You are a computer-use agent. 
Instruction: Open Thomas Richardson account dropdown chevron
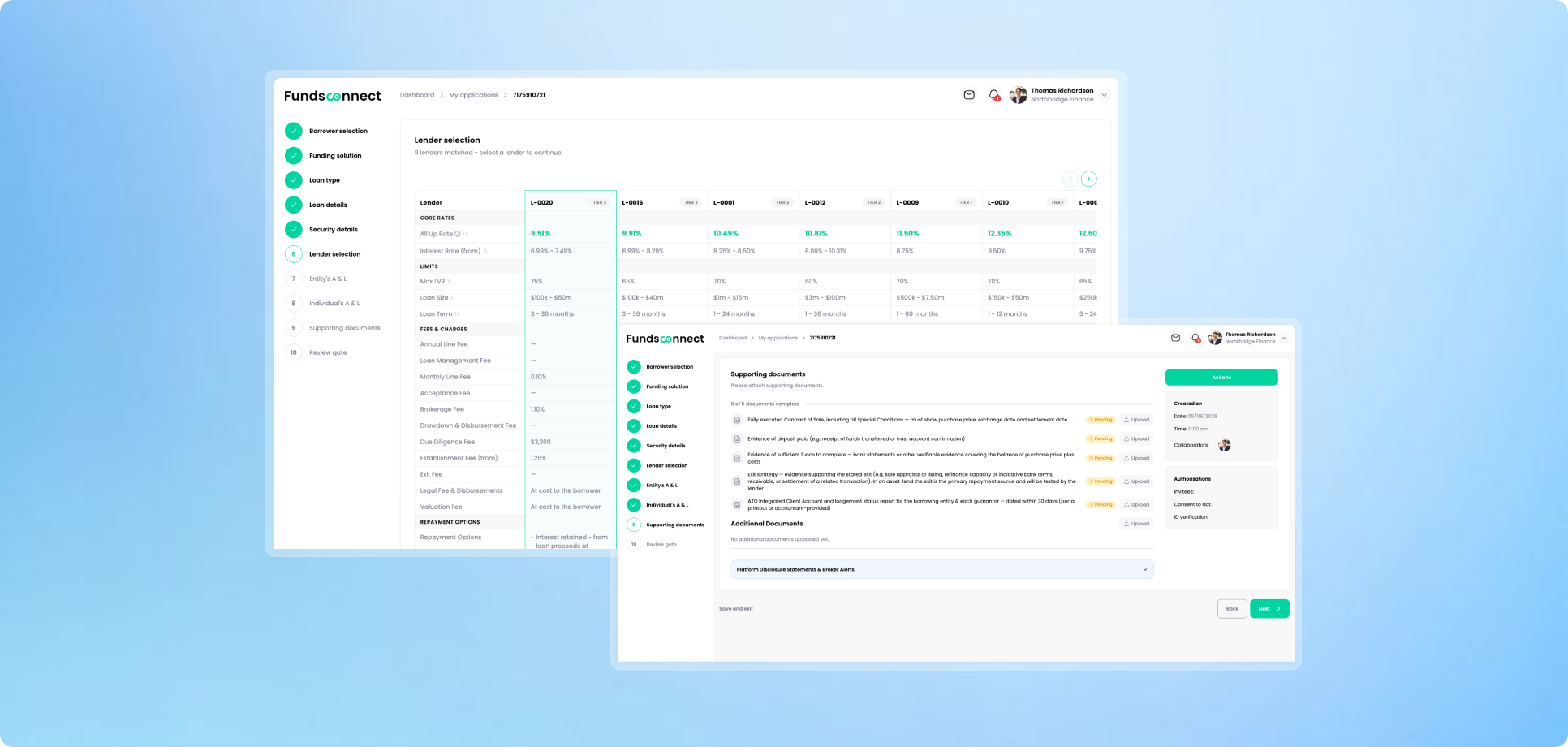1104,95
